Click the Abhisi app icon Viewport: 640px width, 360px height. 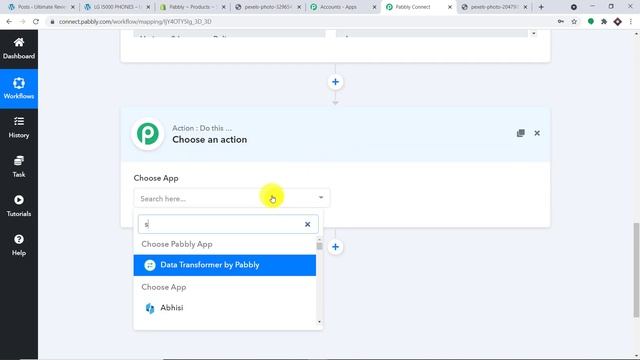coord(150,308)
